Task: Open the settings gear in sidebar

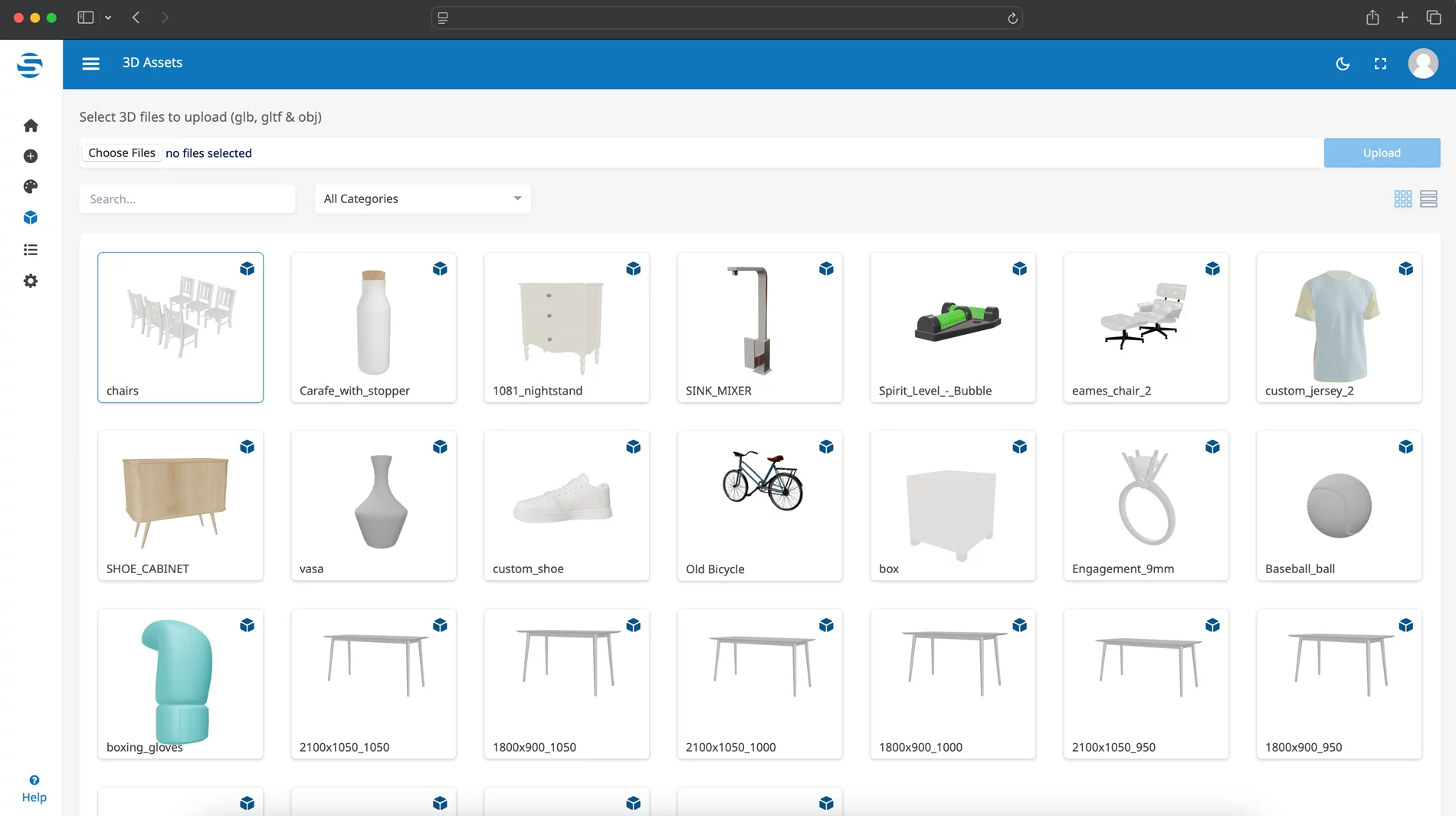Action: (31, 281)
